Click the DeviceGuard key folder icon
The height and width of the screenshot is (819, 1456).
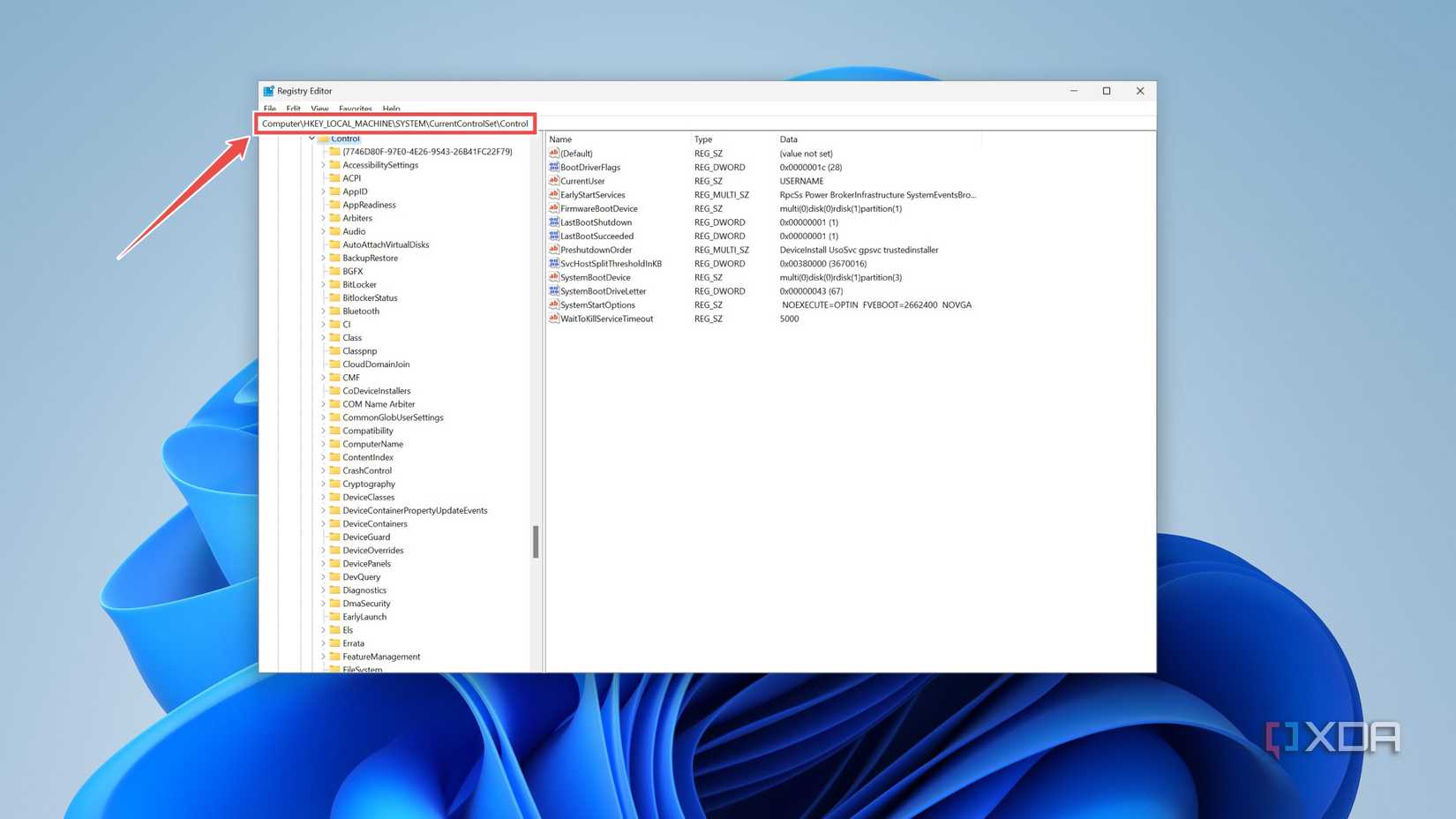[334, 537]
